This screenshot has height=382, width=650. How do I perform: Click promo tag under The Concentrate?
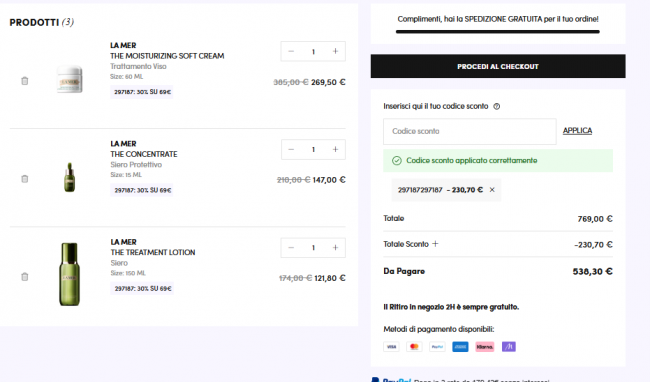[x=142, y=190]
